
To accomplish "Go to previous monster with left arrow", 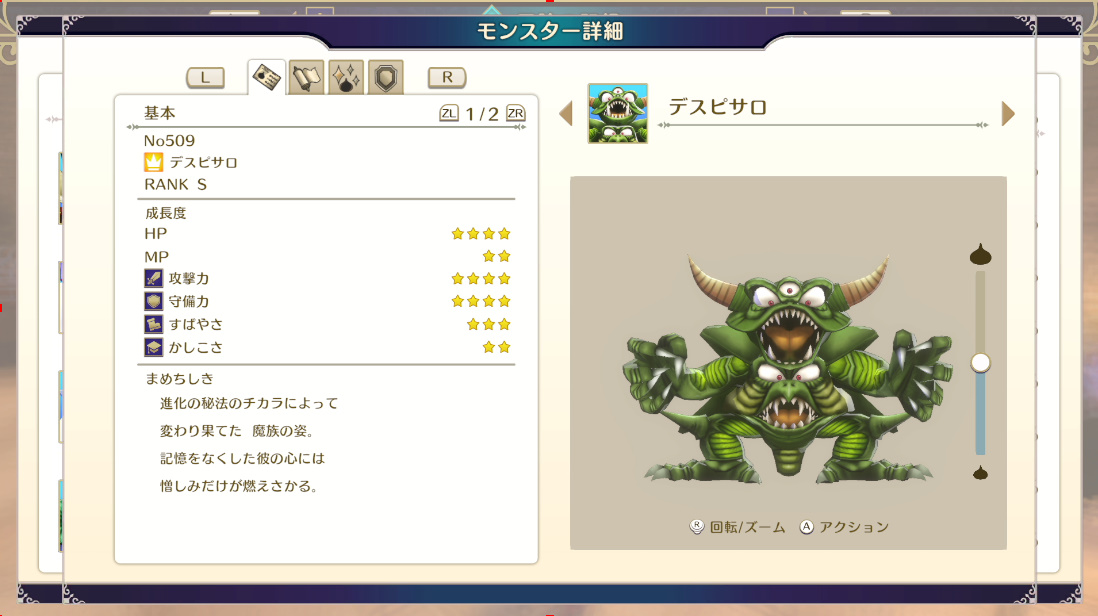I will click(x=566, y=113).
